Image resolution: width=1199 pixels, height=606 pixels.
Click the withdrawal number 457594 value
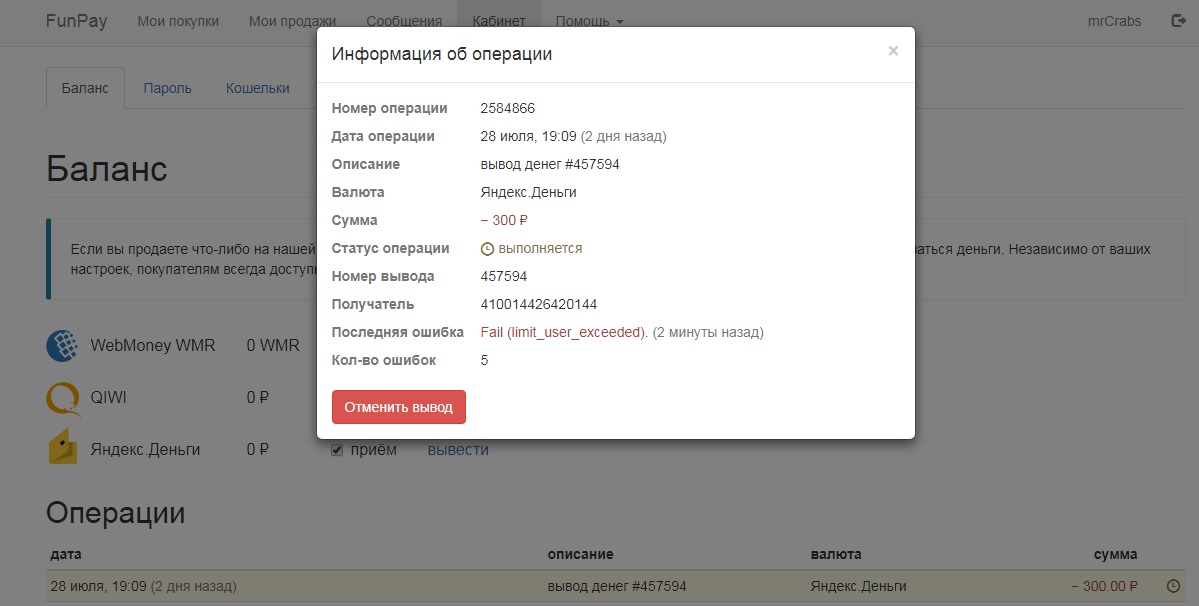pos(504,276)
